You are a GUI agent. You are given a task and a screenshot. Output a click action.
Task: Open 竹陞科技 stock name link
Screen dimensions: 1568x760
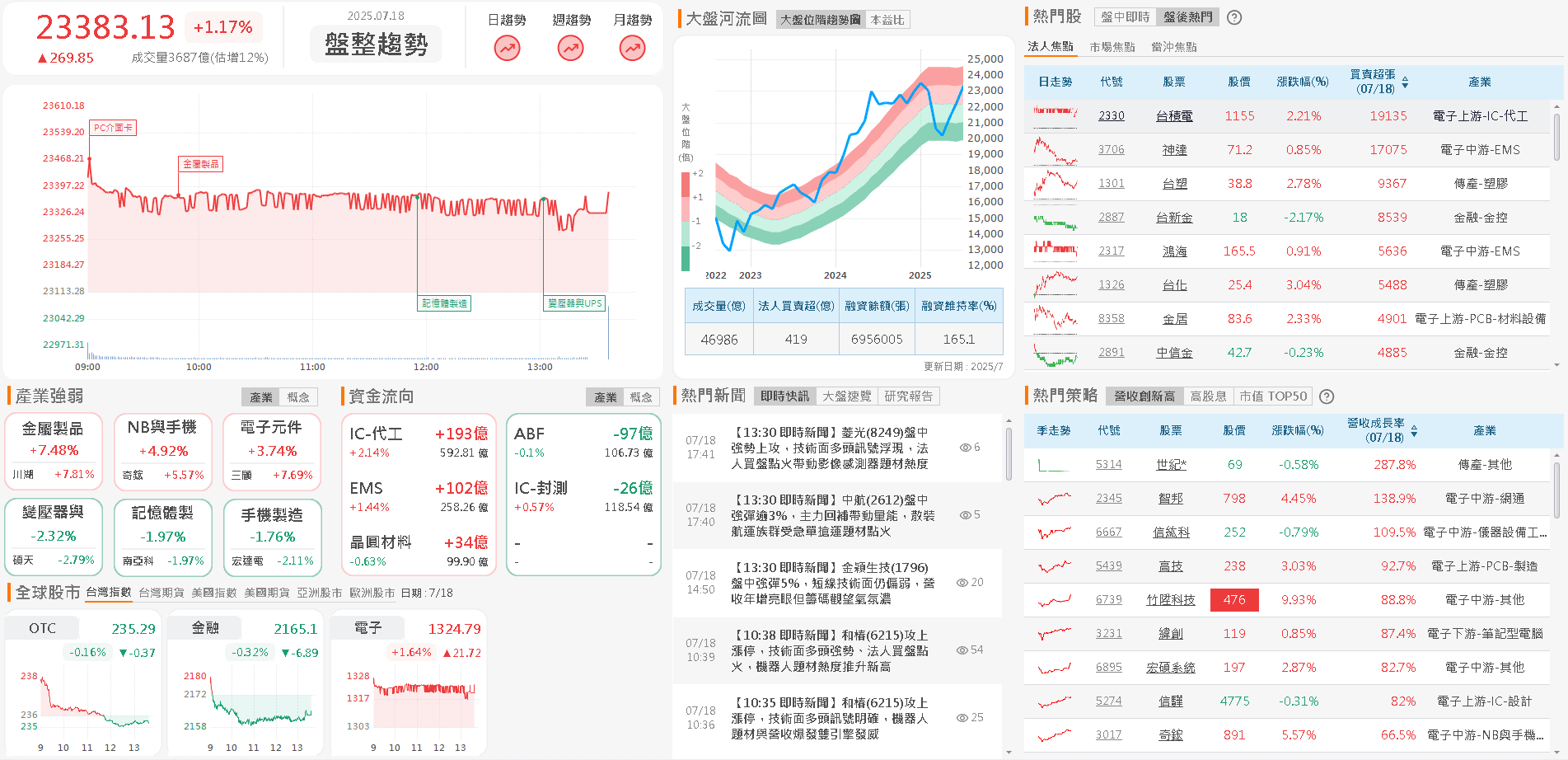[x=1170, y=600]
